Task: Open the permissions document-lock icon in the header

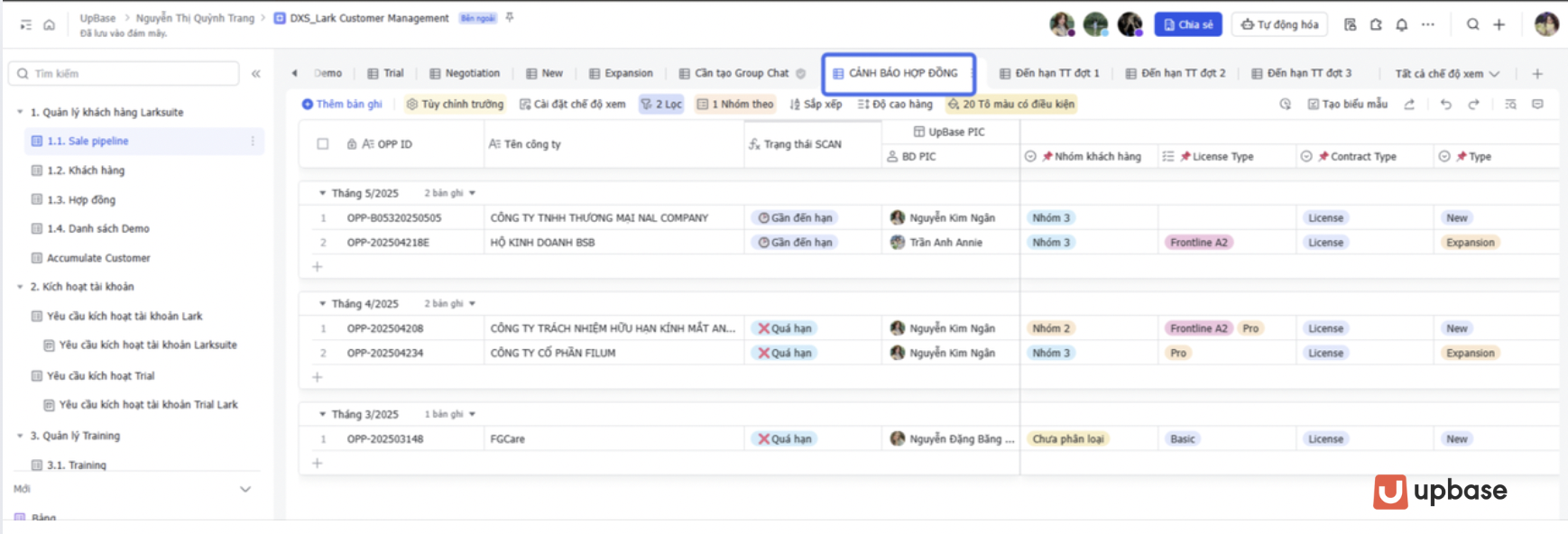Action: [1350, 24]
